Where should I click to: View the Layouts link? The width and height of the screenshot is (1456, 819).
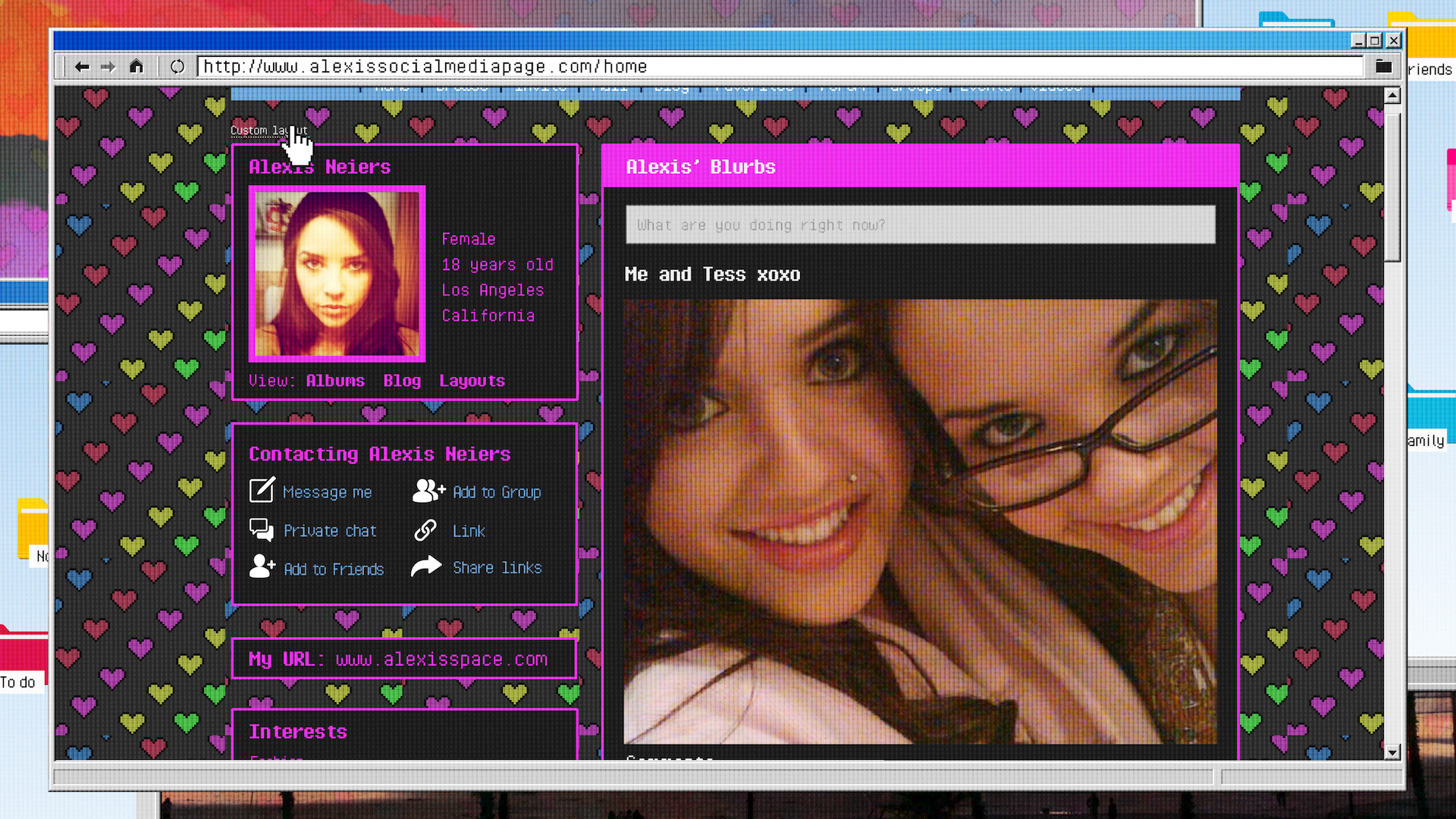point(472,381)
